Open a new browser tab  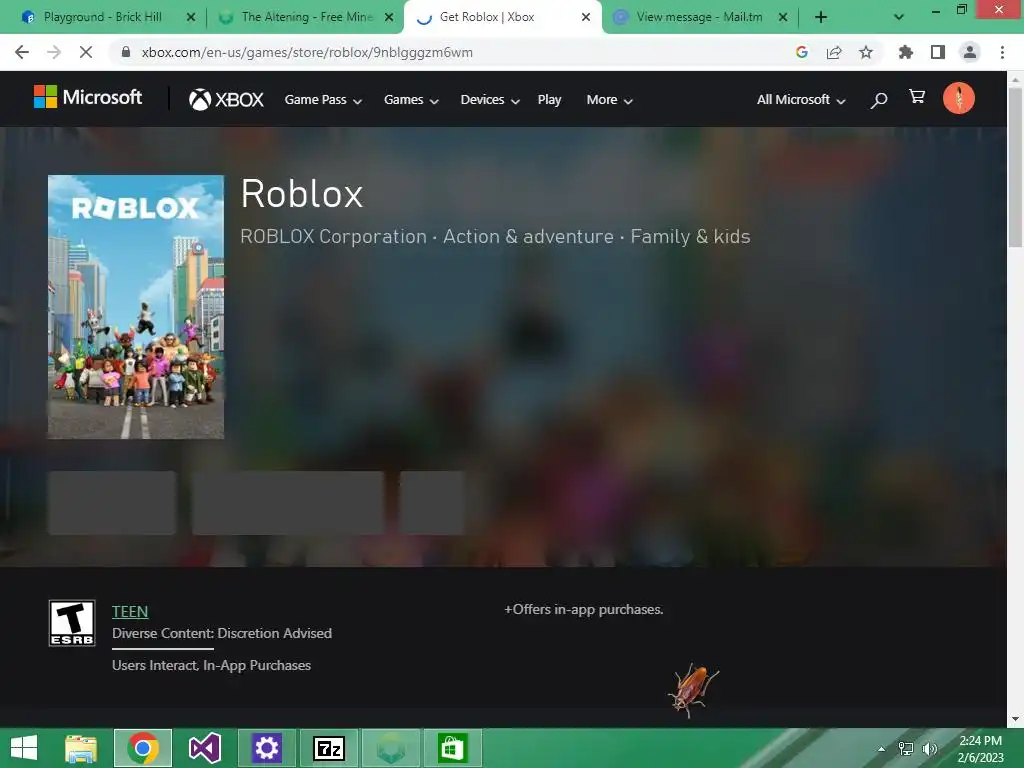[821, 17]
